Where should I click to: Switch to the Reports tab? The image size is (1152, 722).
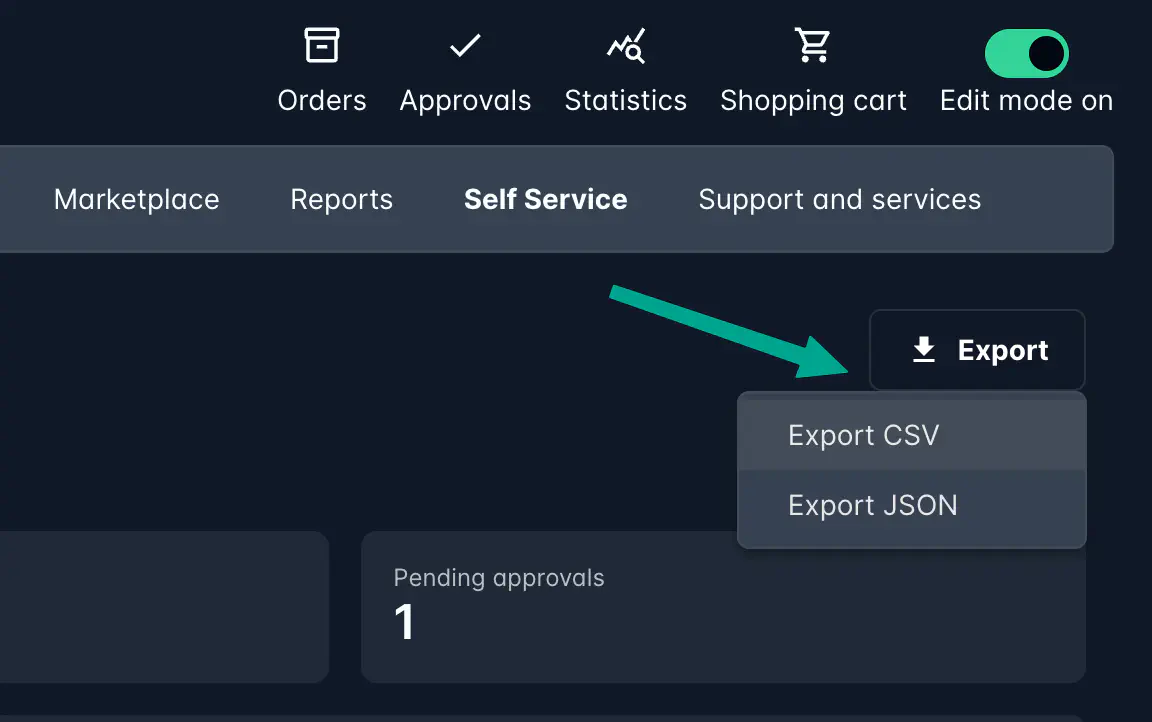point(342,200)
